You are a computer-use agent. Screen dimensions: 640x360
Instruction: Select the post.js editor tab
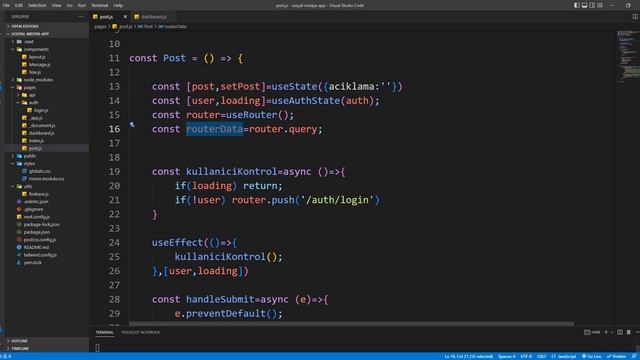click(107, 17)
